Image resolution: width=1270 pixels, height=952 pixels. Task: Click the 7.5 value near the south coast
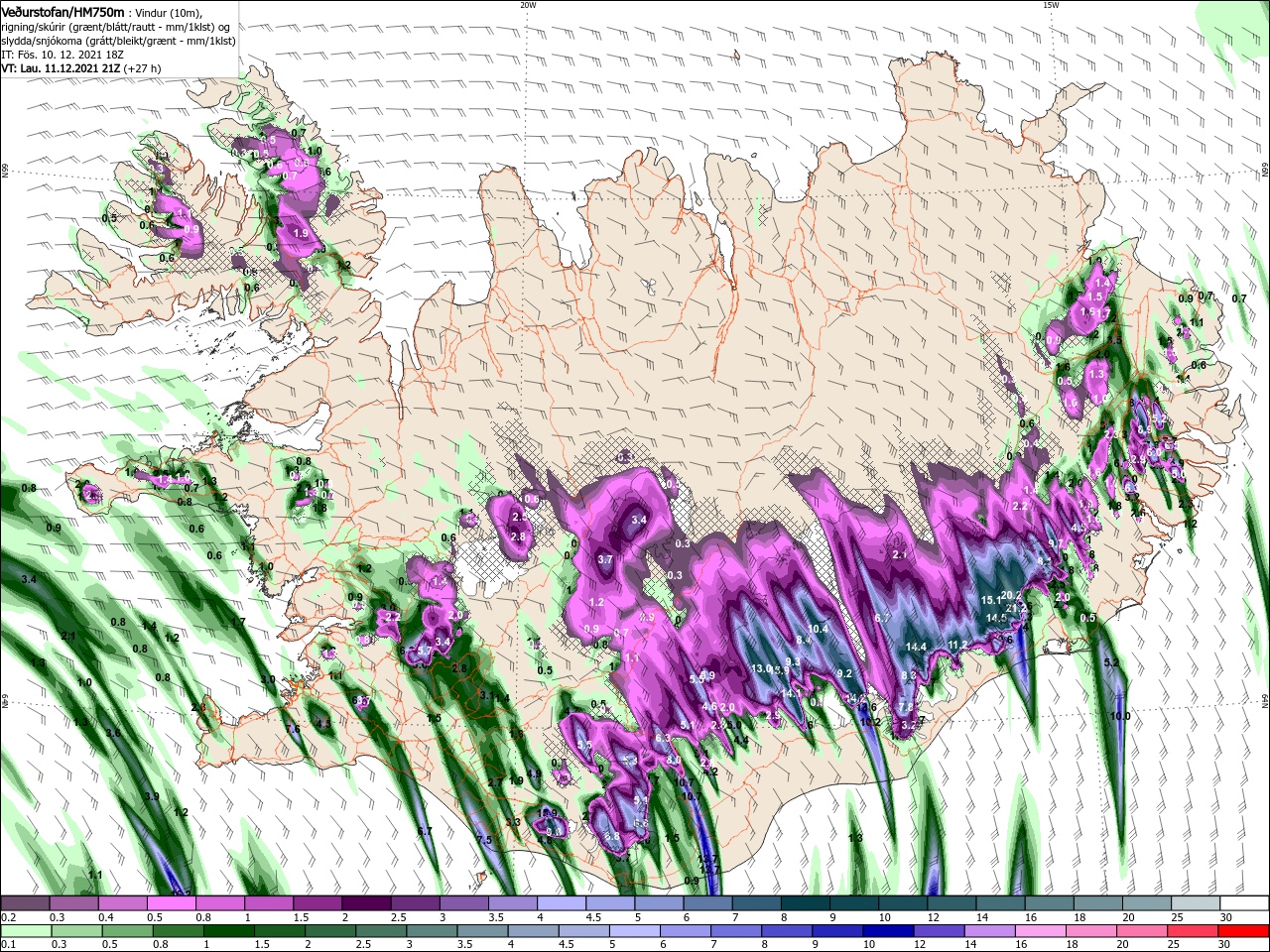[x=484, y=840]
